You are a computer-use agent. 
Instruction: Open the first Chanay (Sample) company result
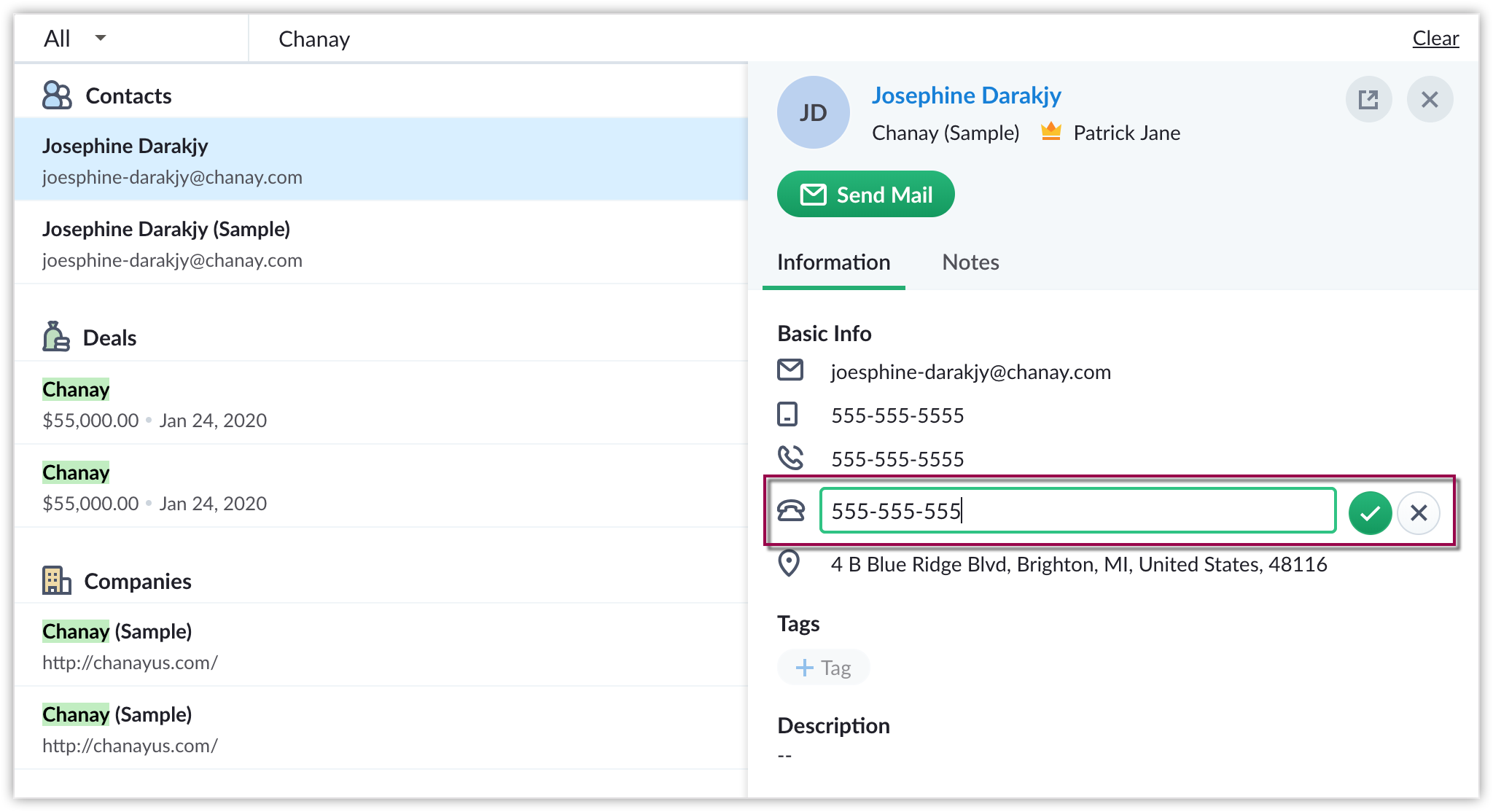pos(117,631)
